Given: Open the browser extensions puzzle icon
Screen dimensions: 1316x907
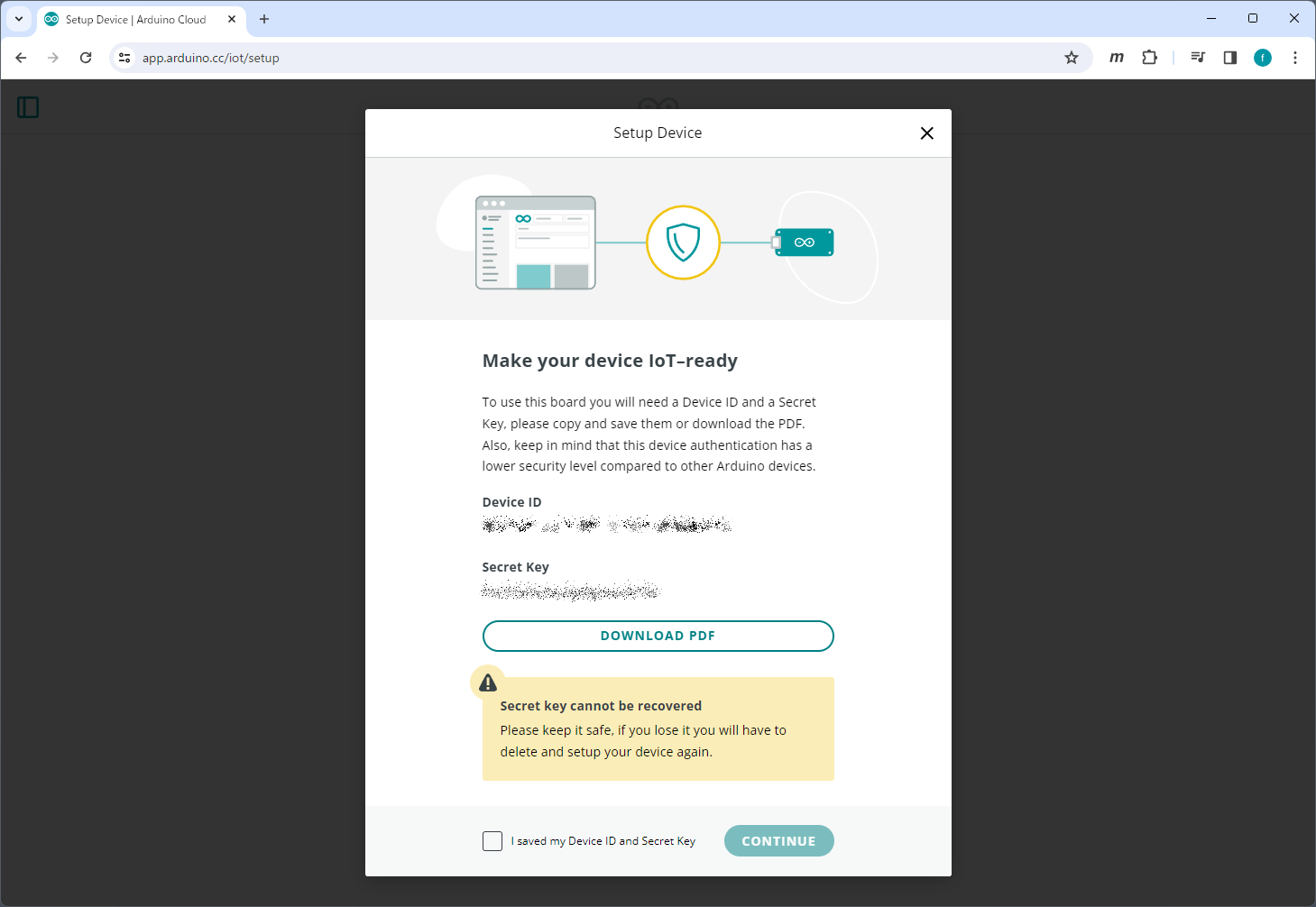Looking at the screenshot, I should [1149, 58].
